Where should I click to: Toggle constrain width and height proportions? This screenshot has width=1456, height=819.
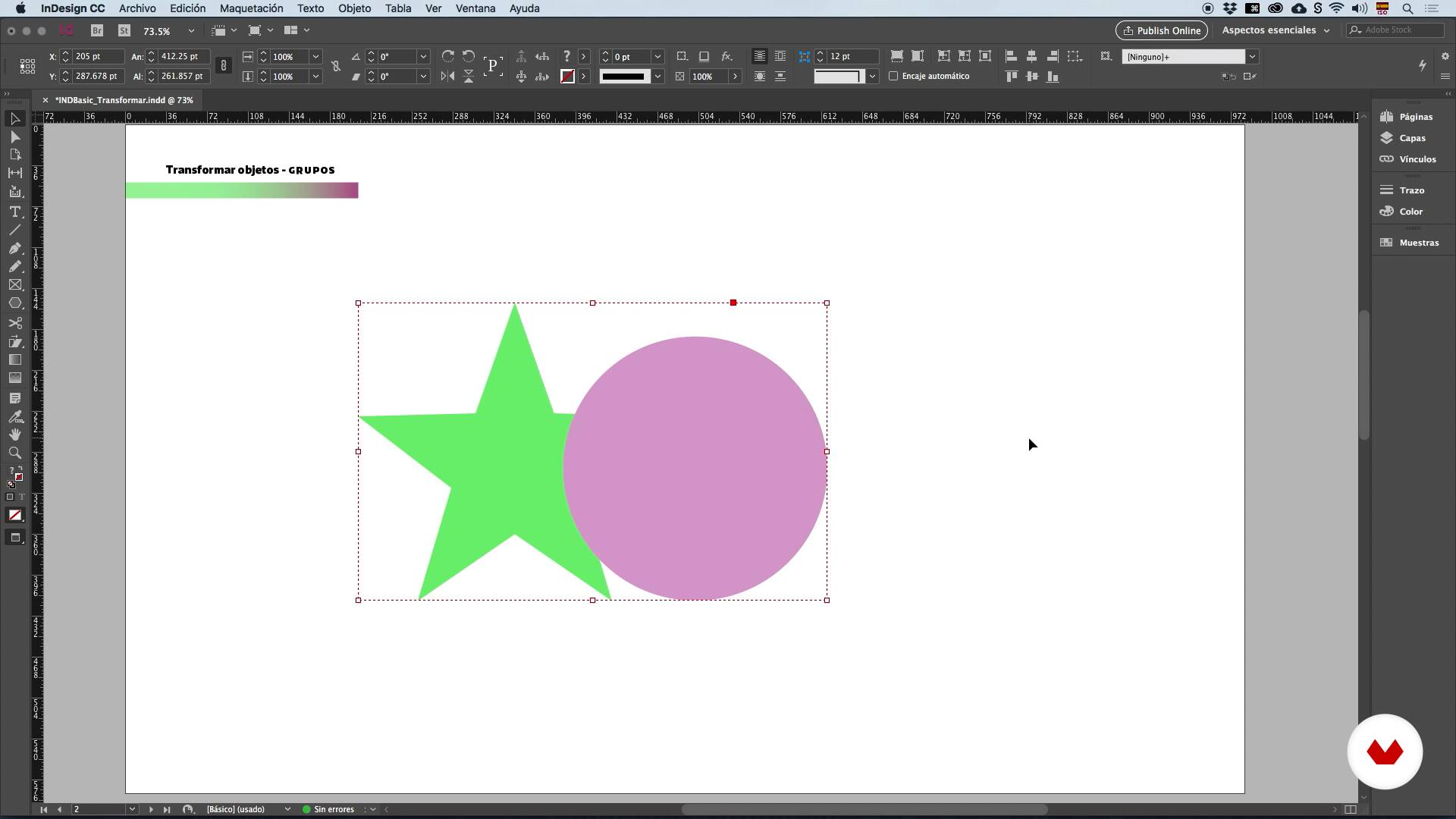coord(224,66)
